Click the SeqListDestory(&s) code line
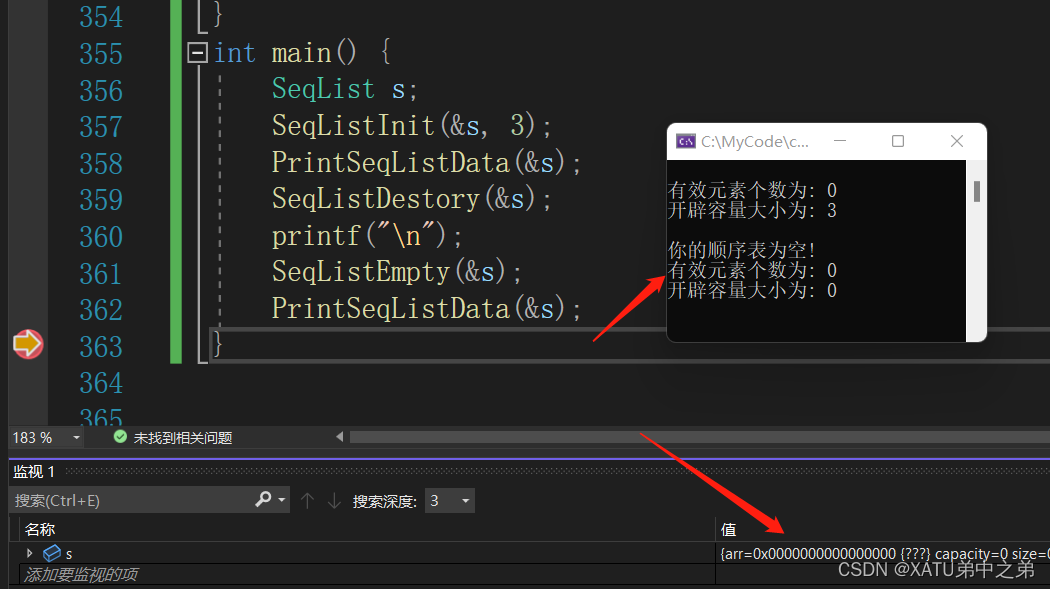The image size is (1050, 589). [x=411, y=199]
